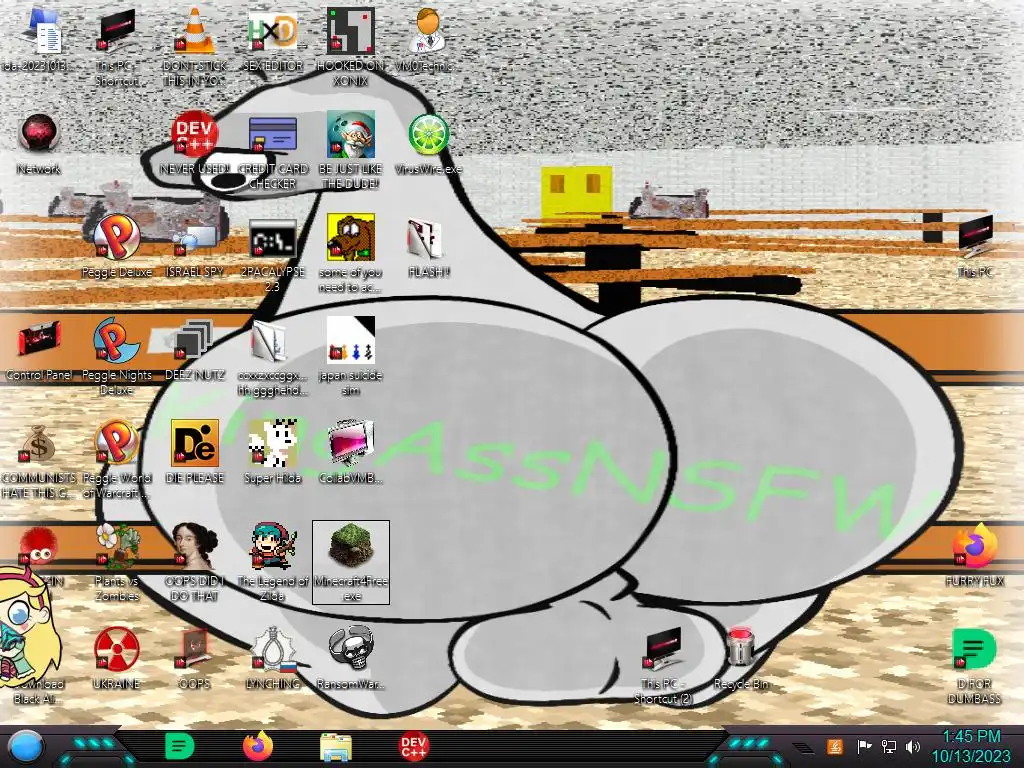The image size is (1024, 768).
Task: Open the Plants vs Zombies icon
Action: [x=116, y=562]
